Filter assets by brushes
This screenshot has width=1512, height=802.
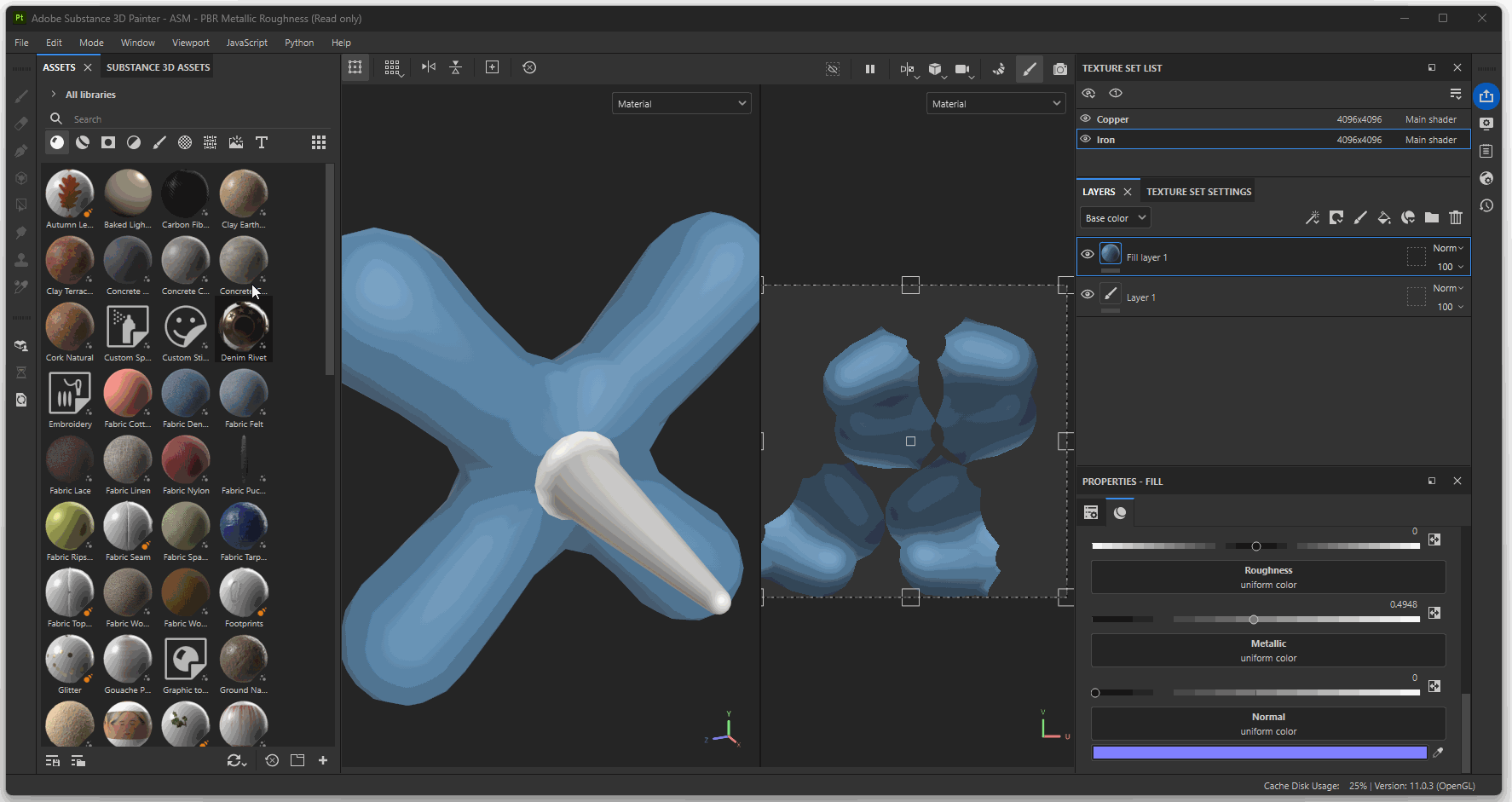pyautogui.click(x=159, y=142)
